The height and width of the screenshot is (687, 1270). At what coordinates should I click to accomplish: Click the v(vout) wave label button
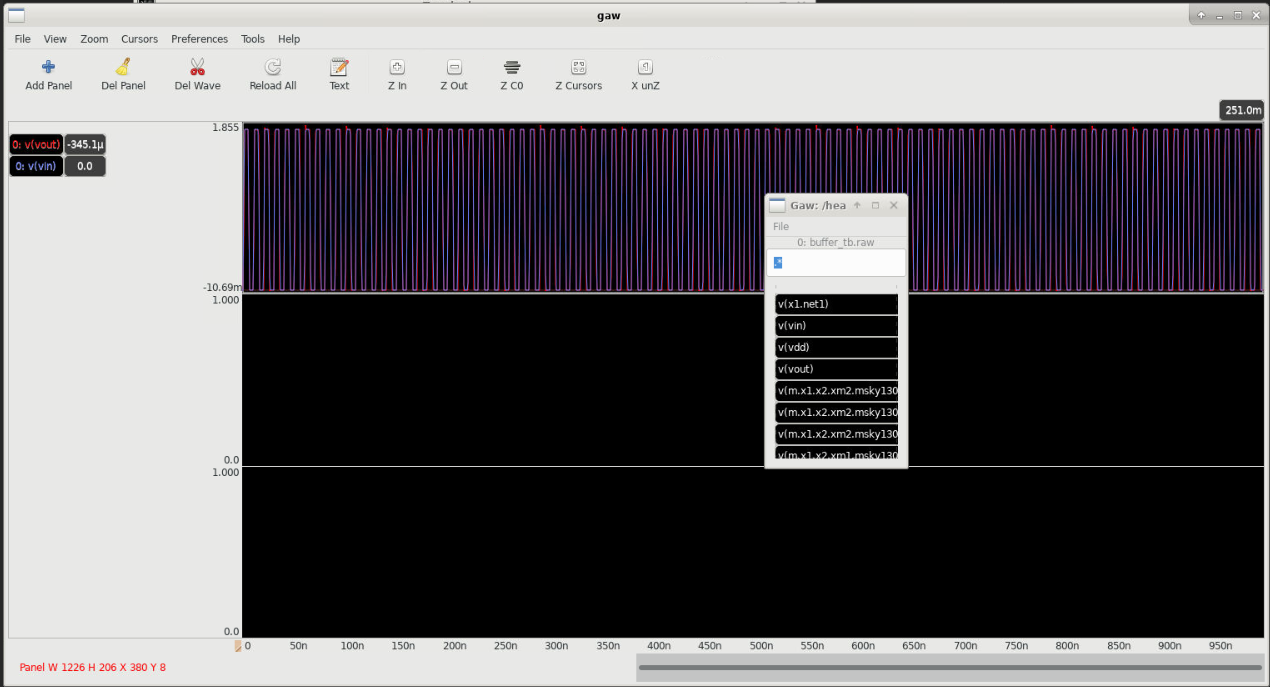pyautogui.click(x=36, y=144)
